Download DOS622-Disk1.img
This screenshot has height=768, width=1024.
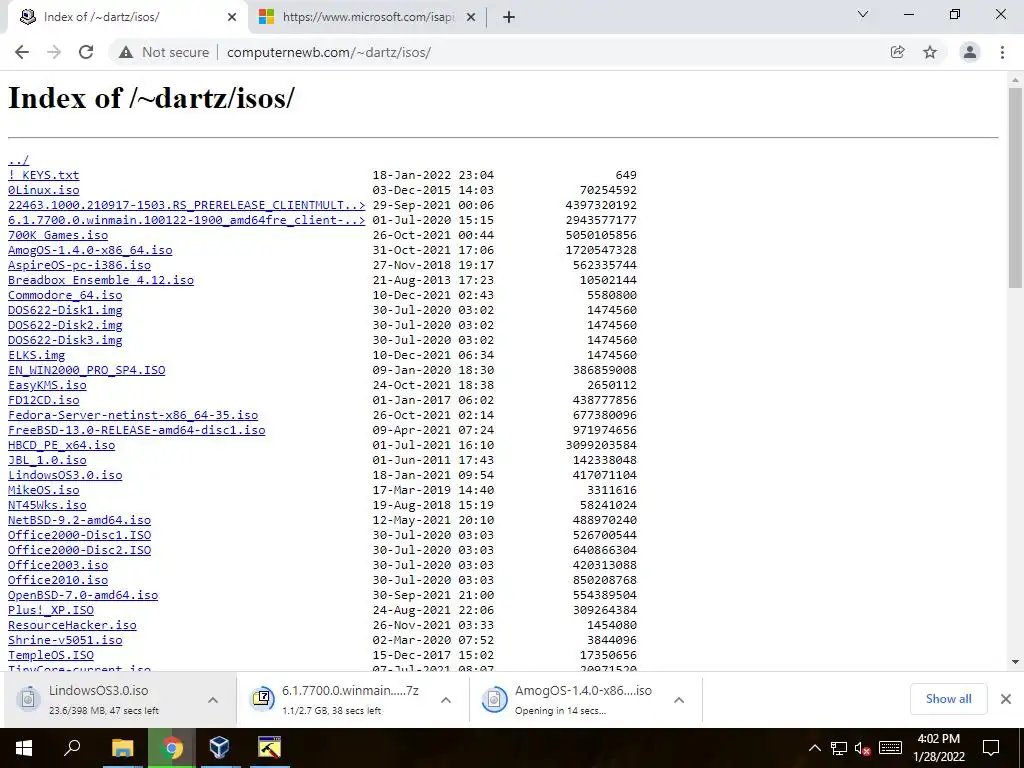click(x=65, y=310)
